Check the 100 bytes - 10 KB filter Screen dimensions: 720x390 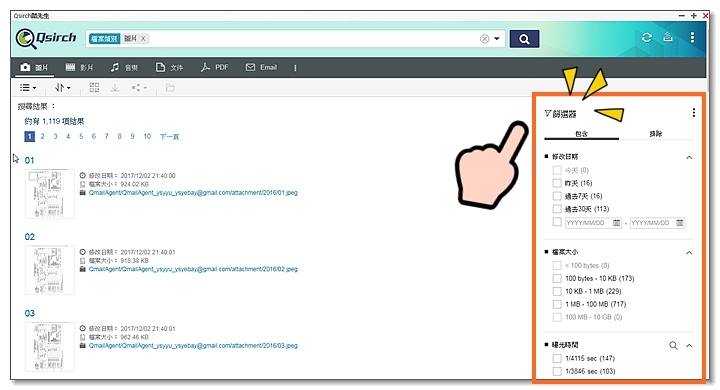tap(557, 278)
